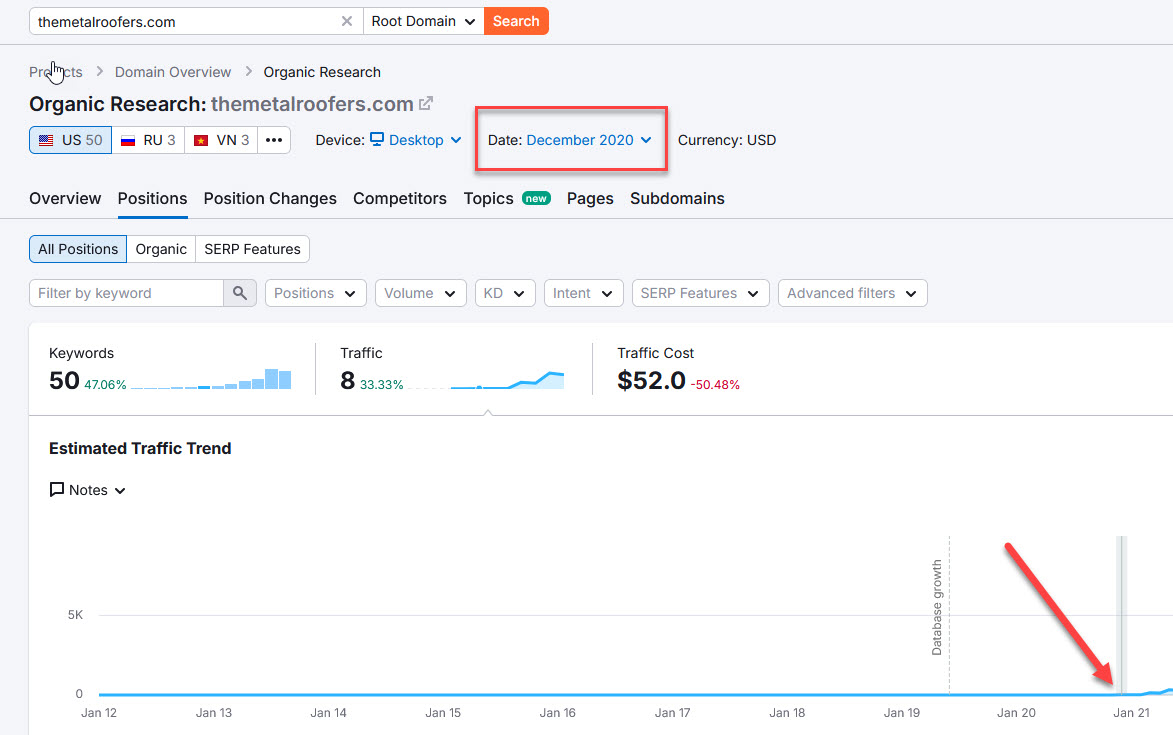The width and height of the screenshot is (1173, 735).
Task: Open Date December 2020 dropdown
Action: click(x=589, y=140)
